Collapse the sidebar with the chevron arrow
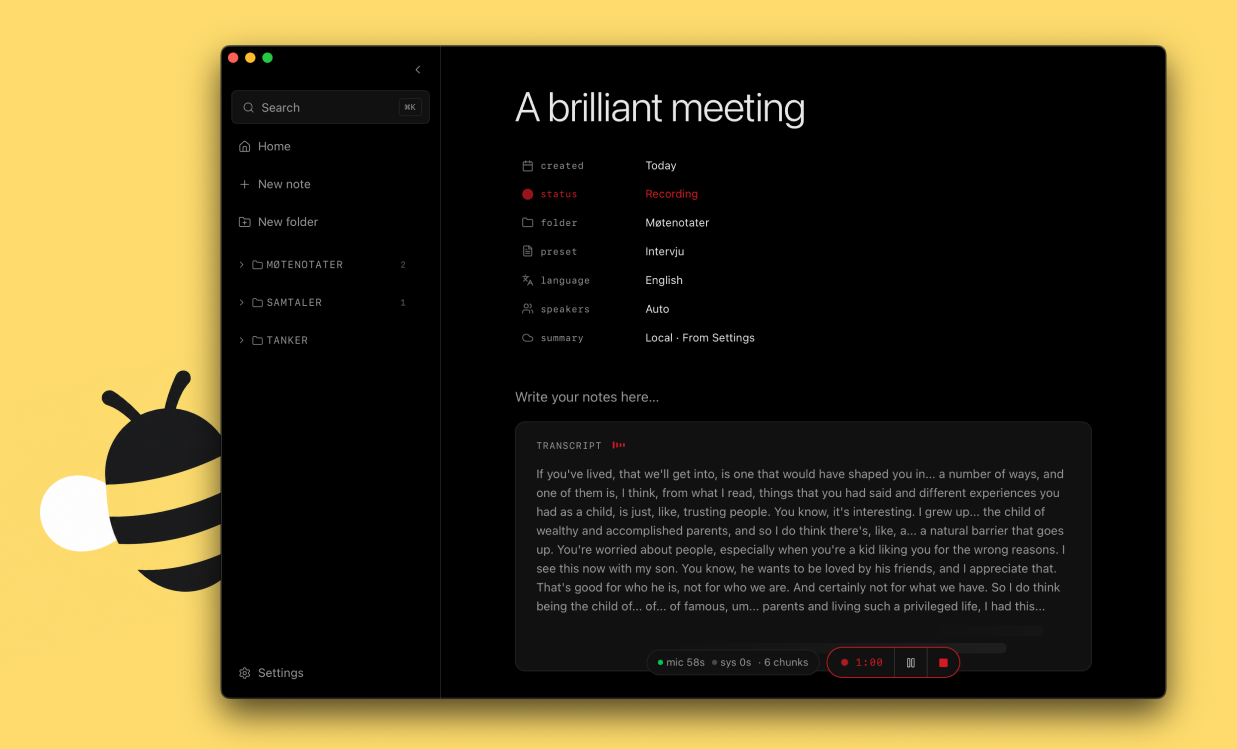Screen dimensions: 1237x749 coord(418,70)
